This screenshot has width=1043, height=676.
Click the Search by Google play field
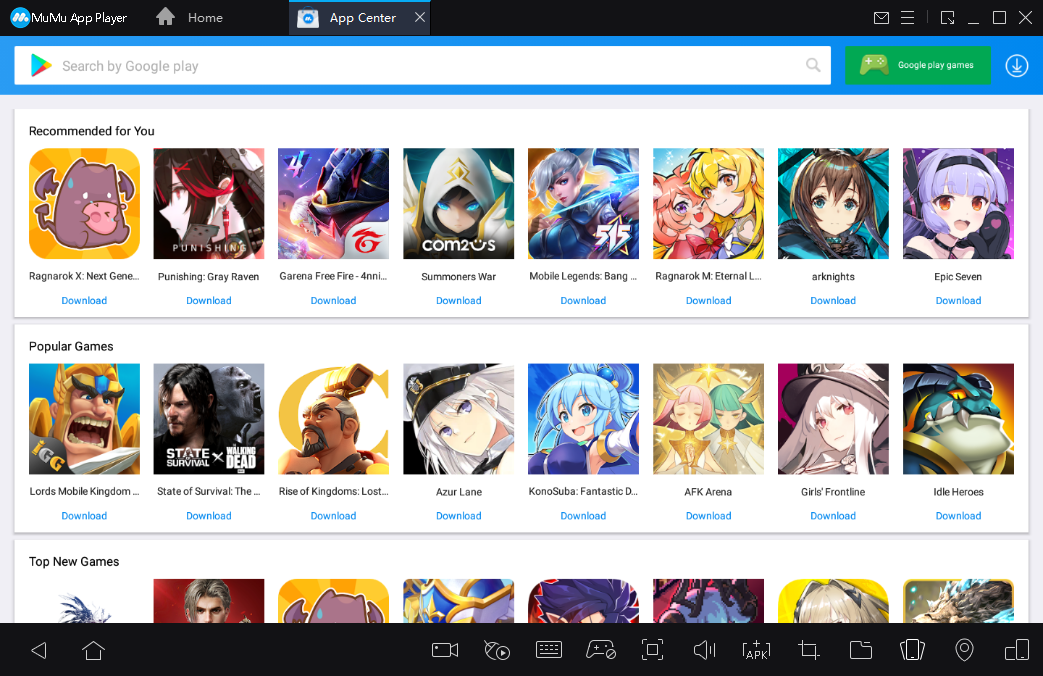point(422,65)
